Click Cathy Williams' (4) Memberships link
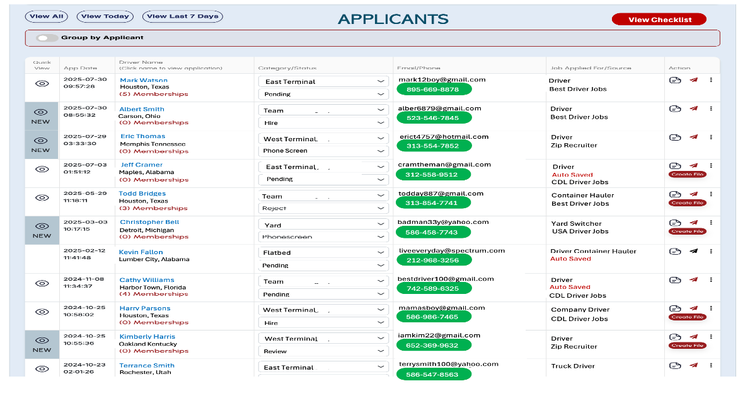This screenshot has height=410, width=750. point(154,294)
